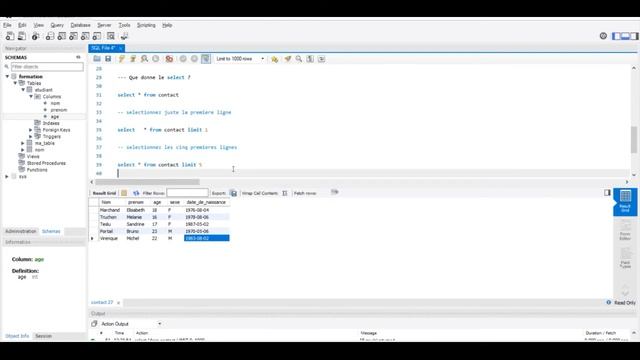Viewport: 640px width, 360px height.
Task: Expand the sys schema
Action: 7,177
